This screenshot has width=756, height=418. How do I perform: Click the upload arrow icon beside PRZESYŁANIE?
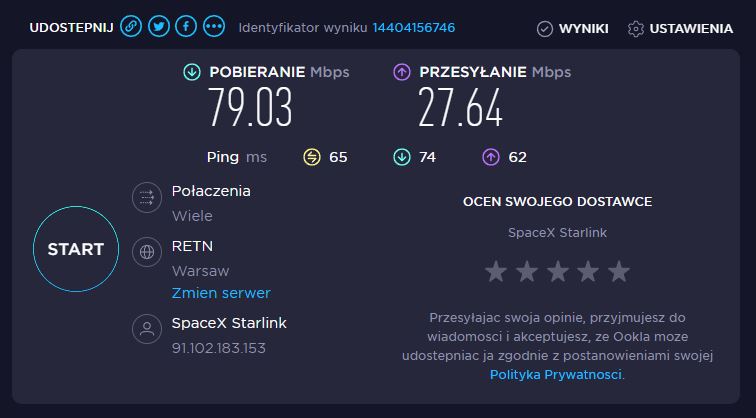(402, 72)
